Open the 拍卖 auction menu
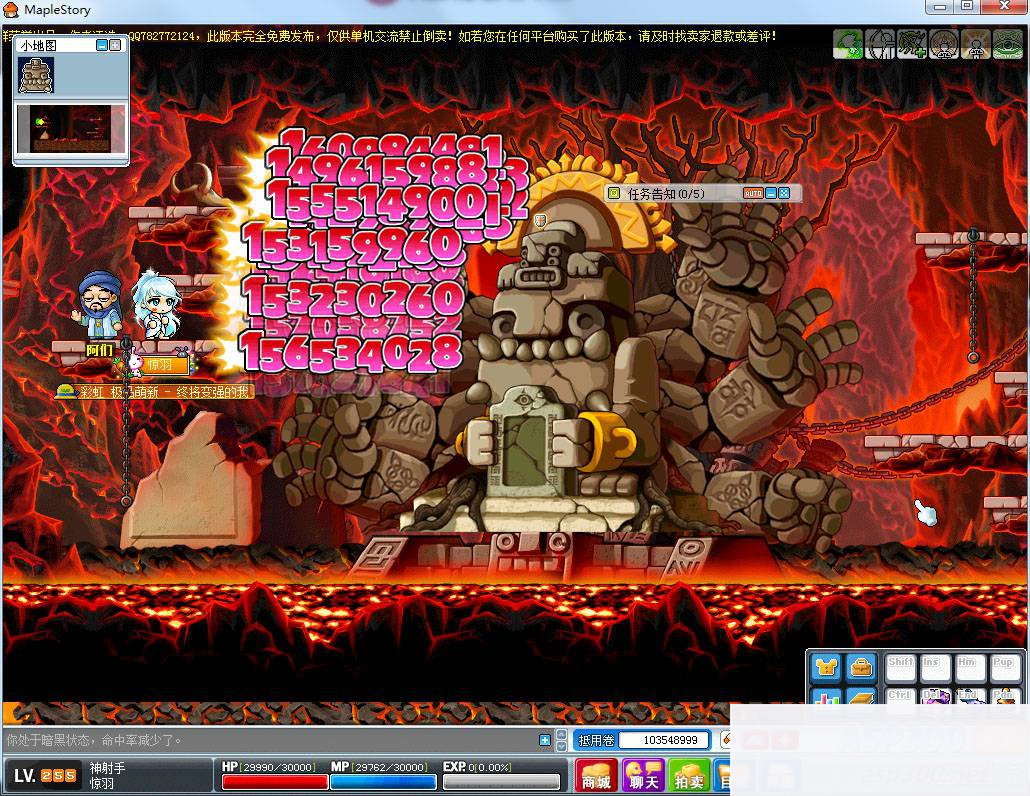This screenshot has height=796, width=1030. (689, 776)
